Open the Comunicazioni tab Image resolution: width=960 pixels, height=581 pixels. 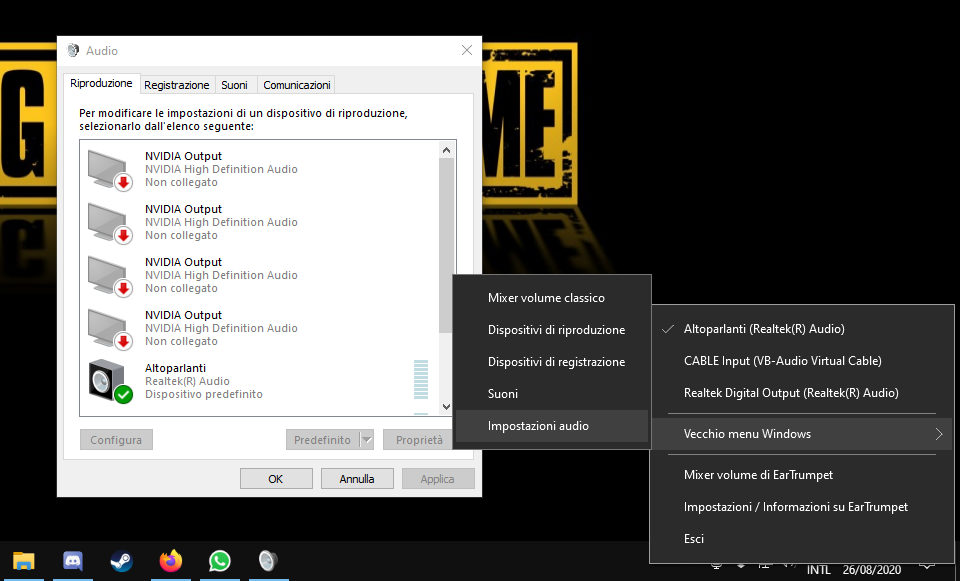click(x=297, y=85)
